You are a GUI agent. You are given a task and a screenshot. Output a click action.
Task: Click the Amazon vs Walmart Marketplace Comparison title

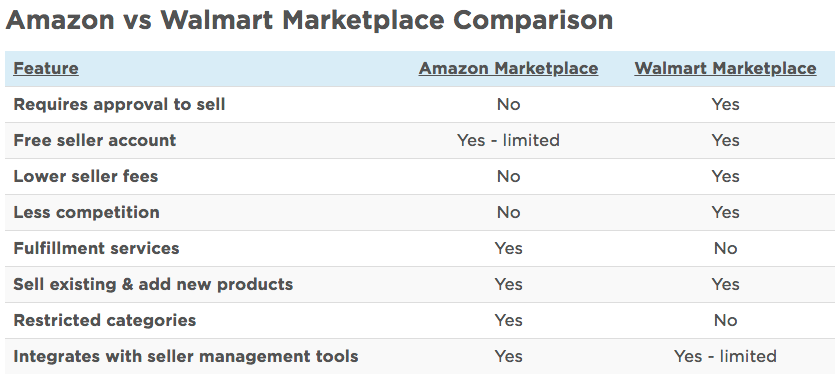click(309, 20)
